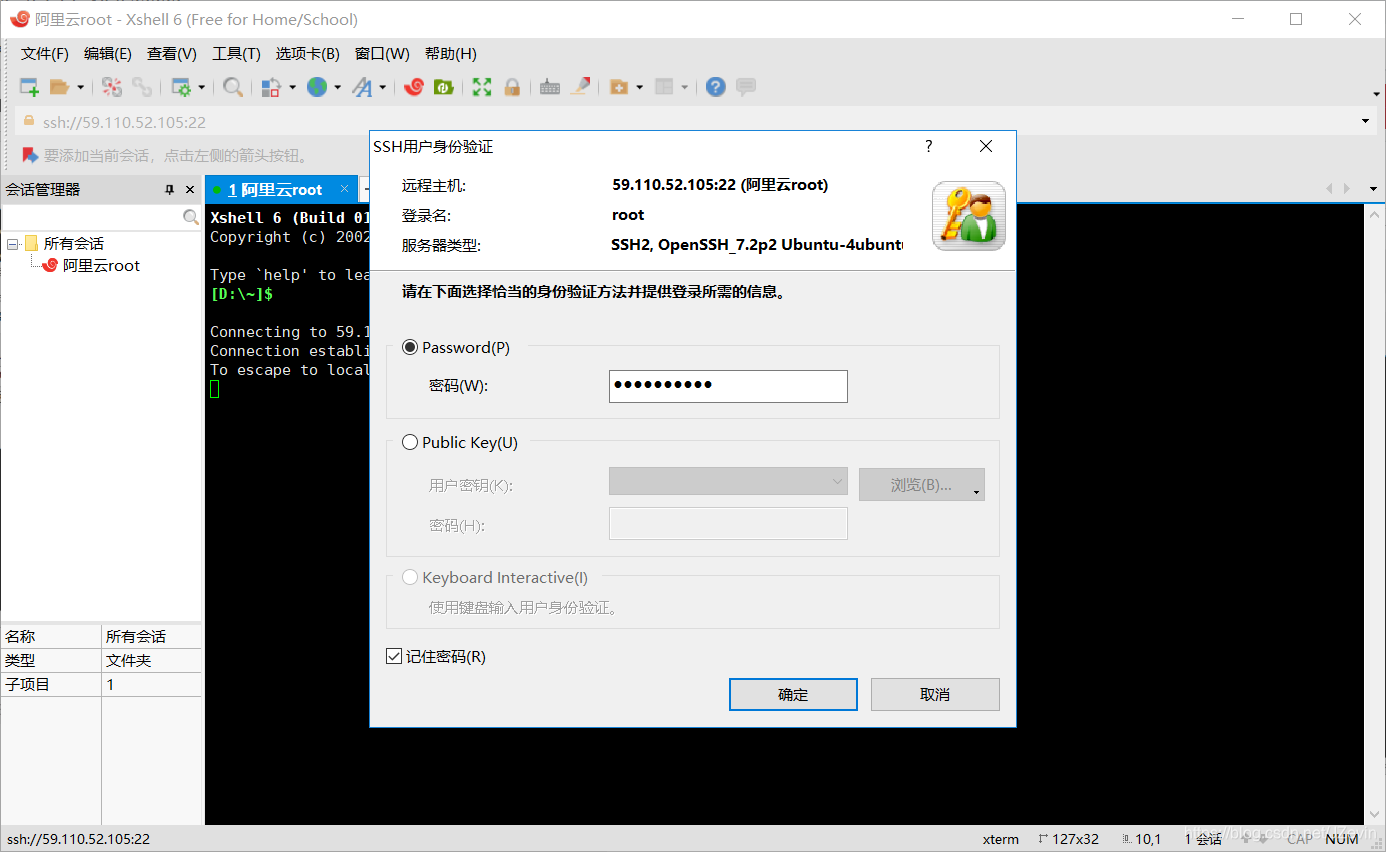Open the layout icon dropdown arrow

(x=684, y=88)
